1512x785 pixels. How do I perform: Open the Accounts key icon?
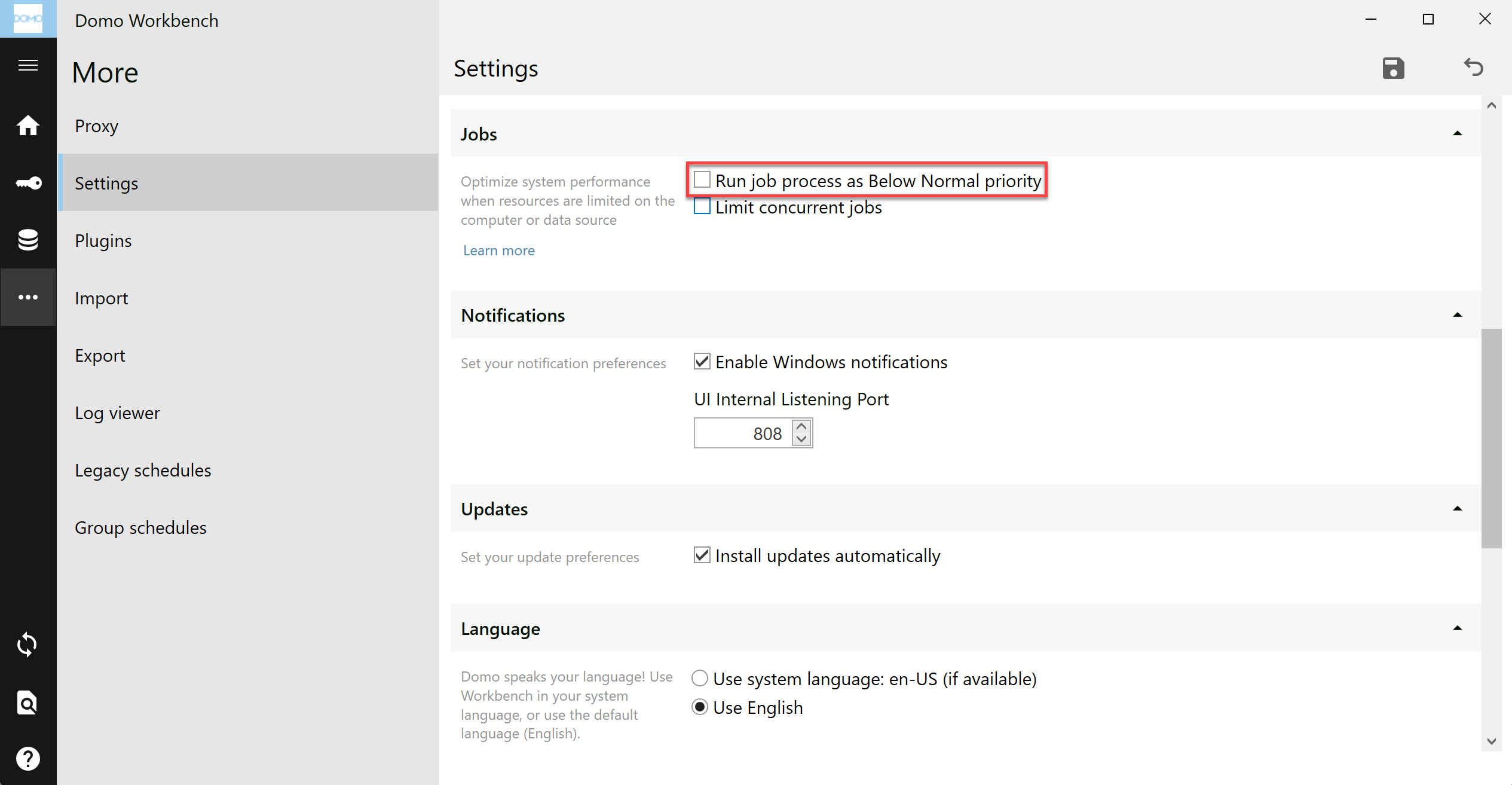(28, 183)
